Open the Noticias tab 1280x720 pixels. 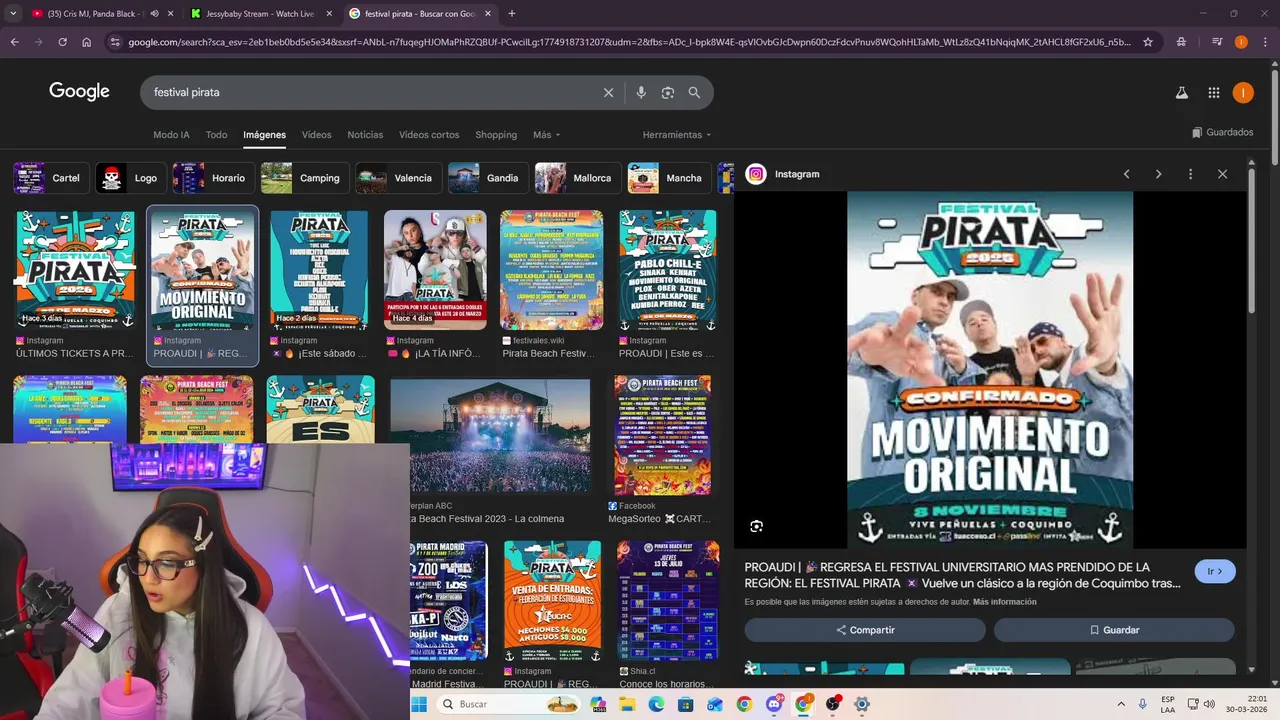click(365, 135)
